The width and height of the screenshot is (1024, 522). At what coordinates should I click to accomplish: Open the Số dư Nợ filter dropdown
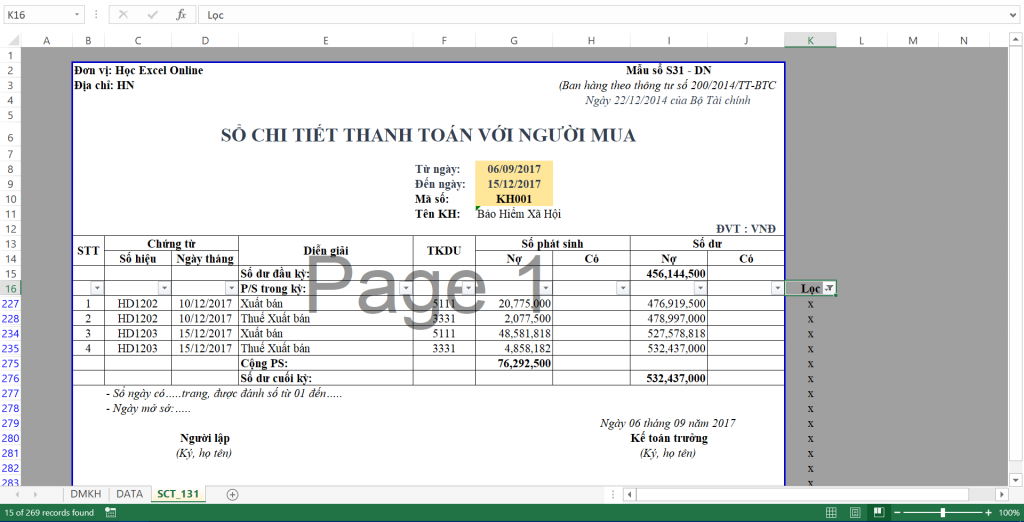click(x=699, y=288)
